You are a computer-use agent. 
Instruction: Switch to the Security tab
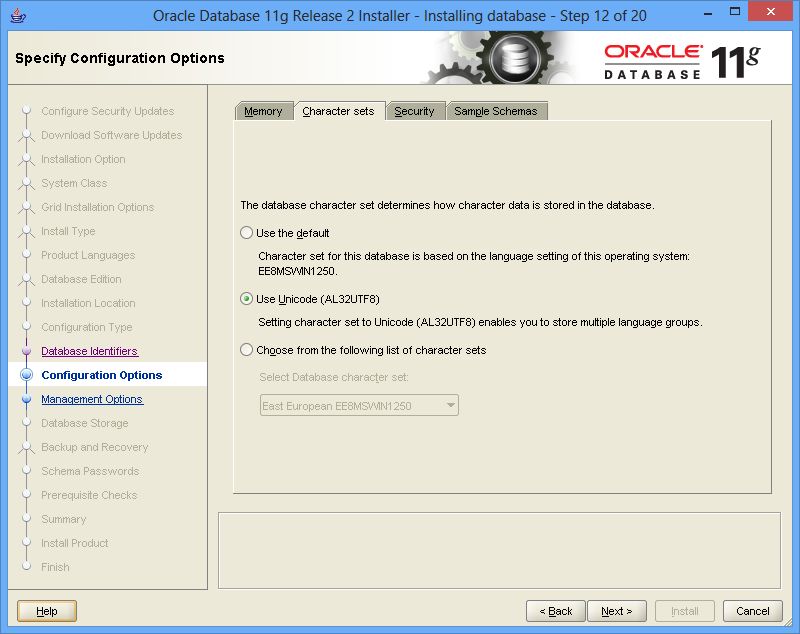(x=414, y=111)
